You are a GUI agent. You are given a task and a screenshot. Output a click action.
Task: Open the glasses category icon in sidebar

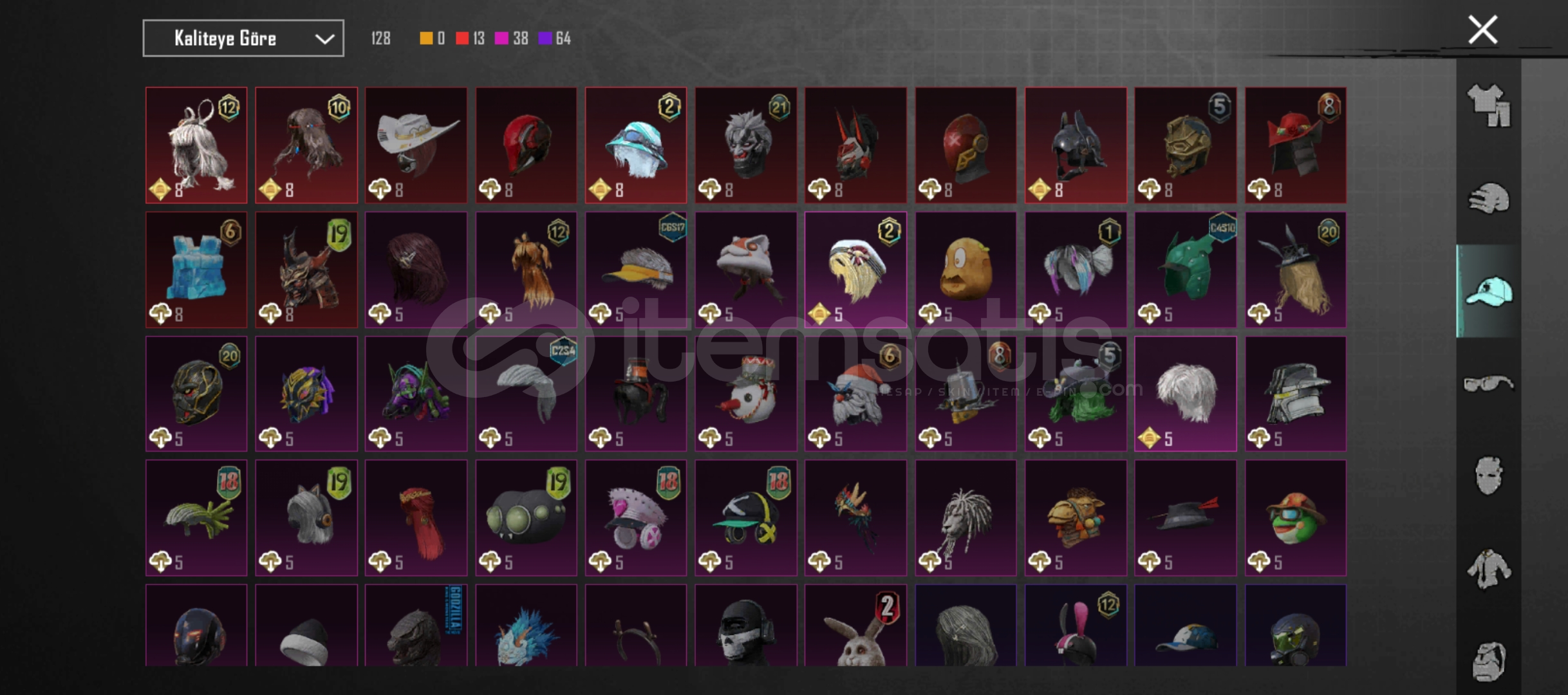point(1489,384)
